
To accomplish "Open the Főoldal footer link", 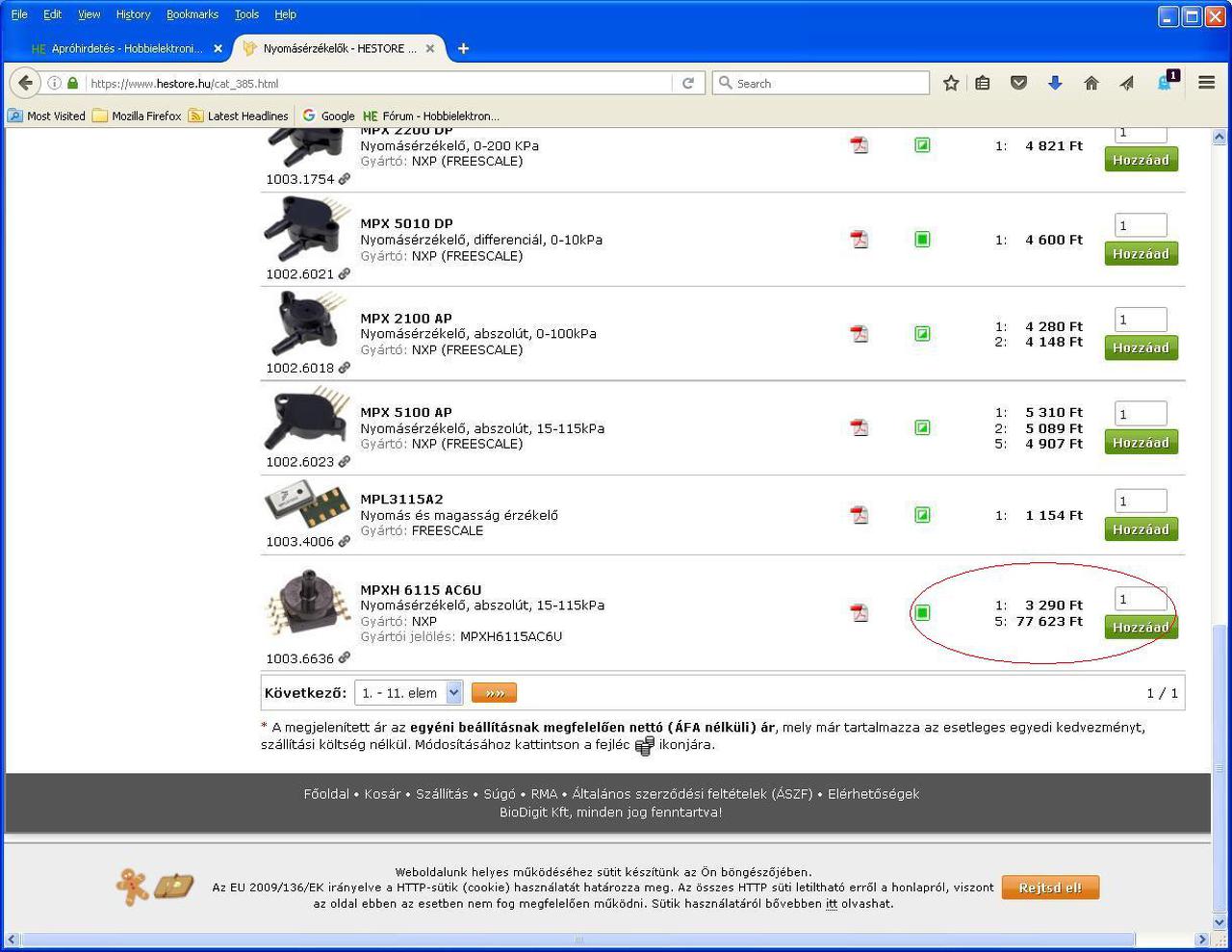I will 326,794.
